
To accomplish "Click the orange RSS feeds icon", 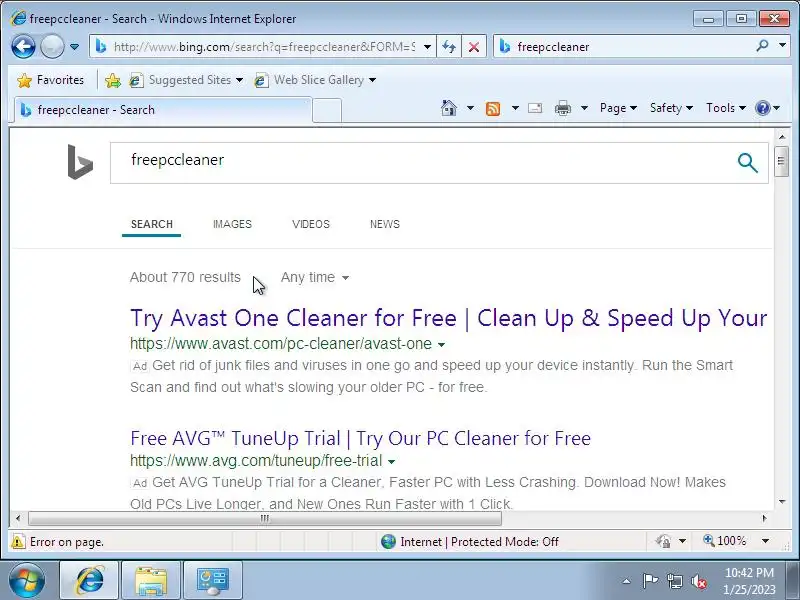I will coord(493,108).
